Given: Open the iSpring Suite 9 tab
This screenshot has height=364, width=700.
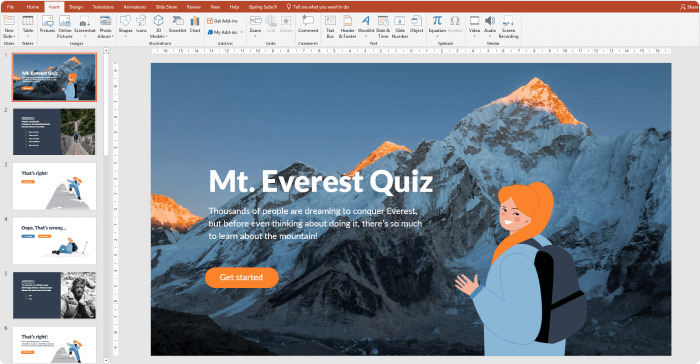Looking at the screenshot, I should click(x=262, y=7).
